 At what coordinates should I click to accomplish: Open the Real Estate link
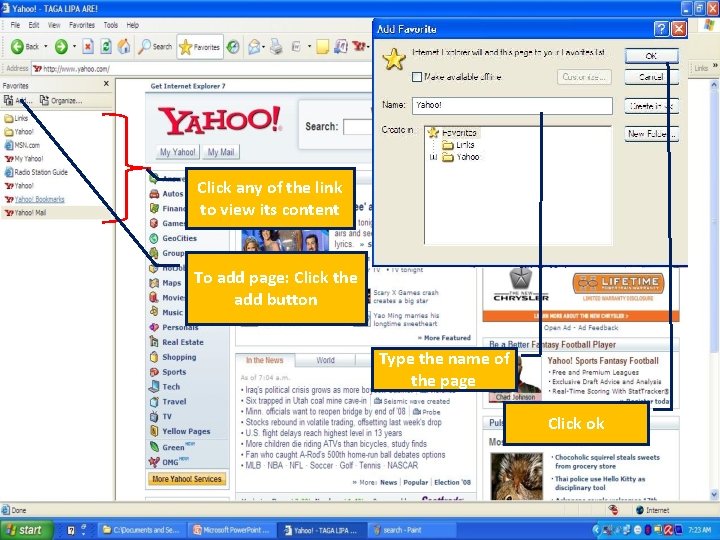[x=183, y=342]
